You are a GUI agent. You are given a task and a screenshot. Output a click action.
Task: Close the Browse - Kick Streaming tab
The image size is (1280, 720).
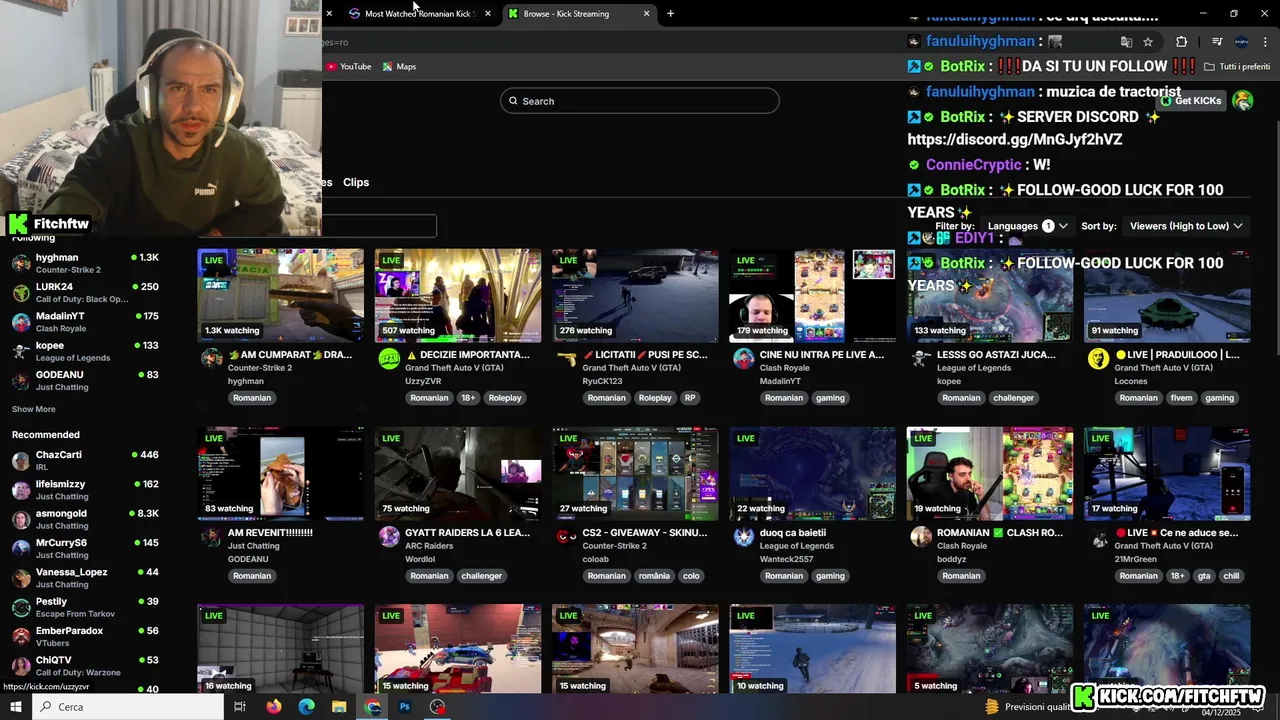coord(646,14)
